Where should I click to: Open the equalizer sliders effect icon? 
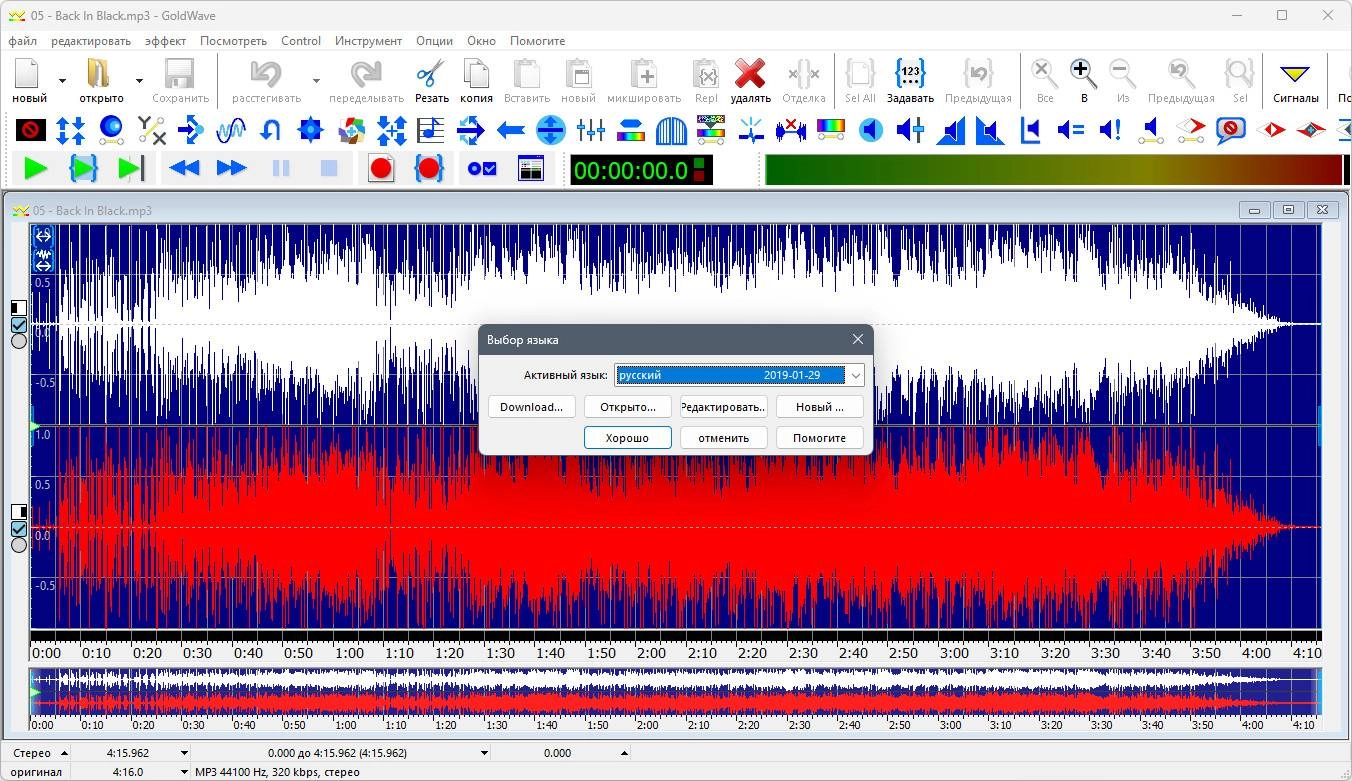coord(591,130)
